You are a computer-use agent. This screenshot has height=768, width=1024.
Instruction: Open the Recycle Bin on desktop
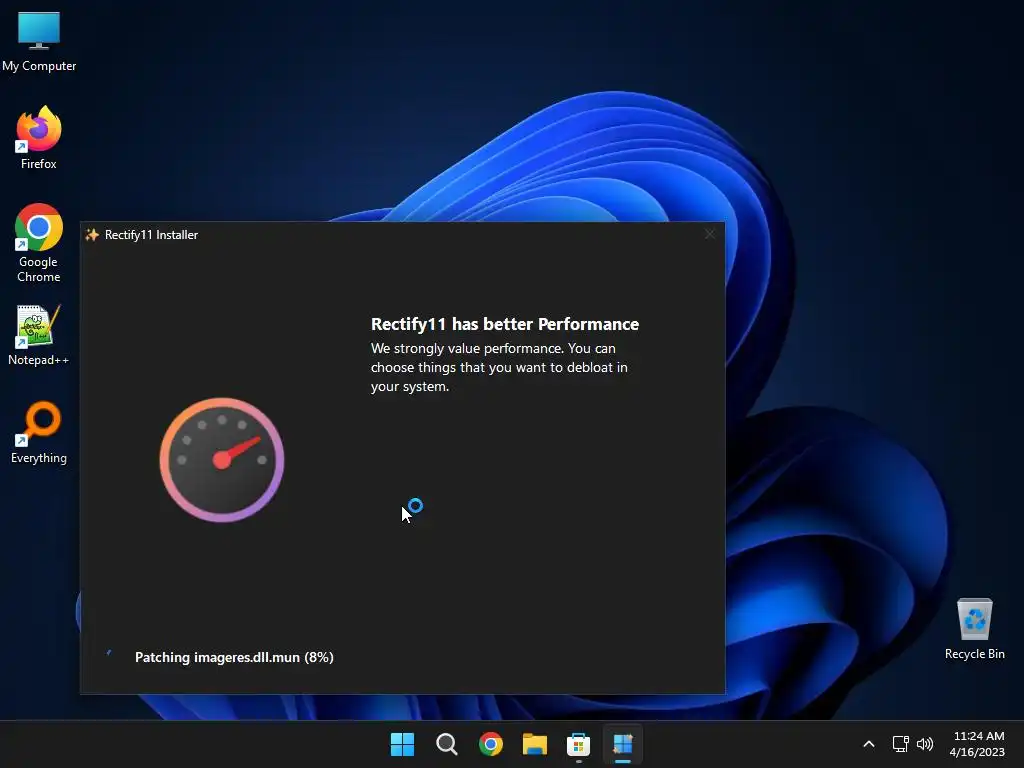(x=974, y=628)
